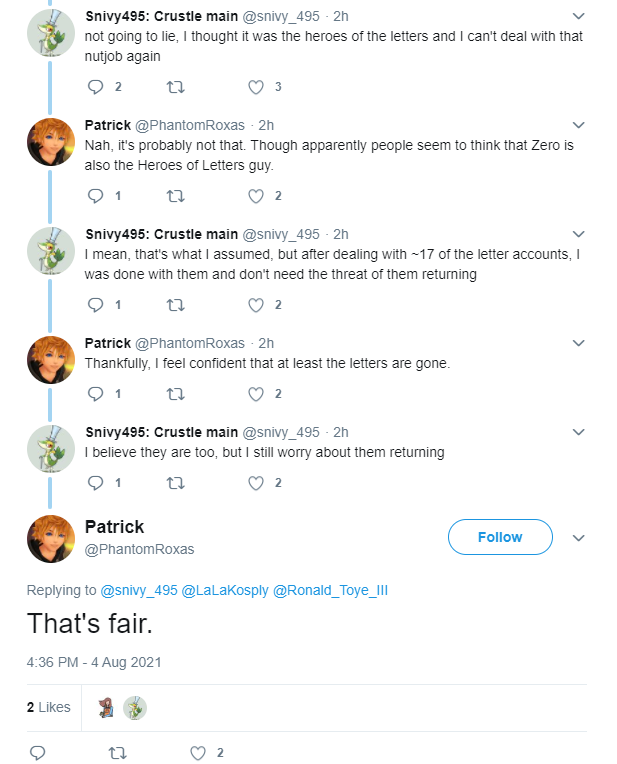617x764 pixels.
Task: Follow Patrick @PhantomRoxas
Action: pyautogui.click(x=500, y=537)
